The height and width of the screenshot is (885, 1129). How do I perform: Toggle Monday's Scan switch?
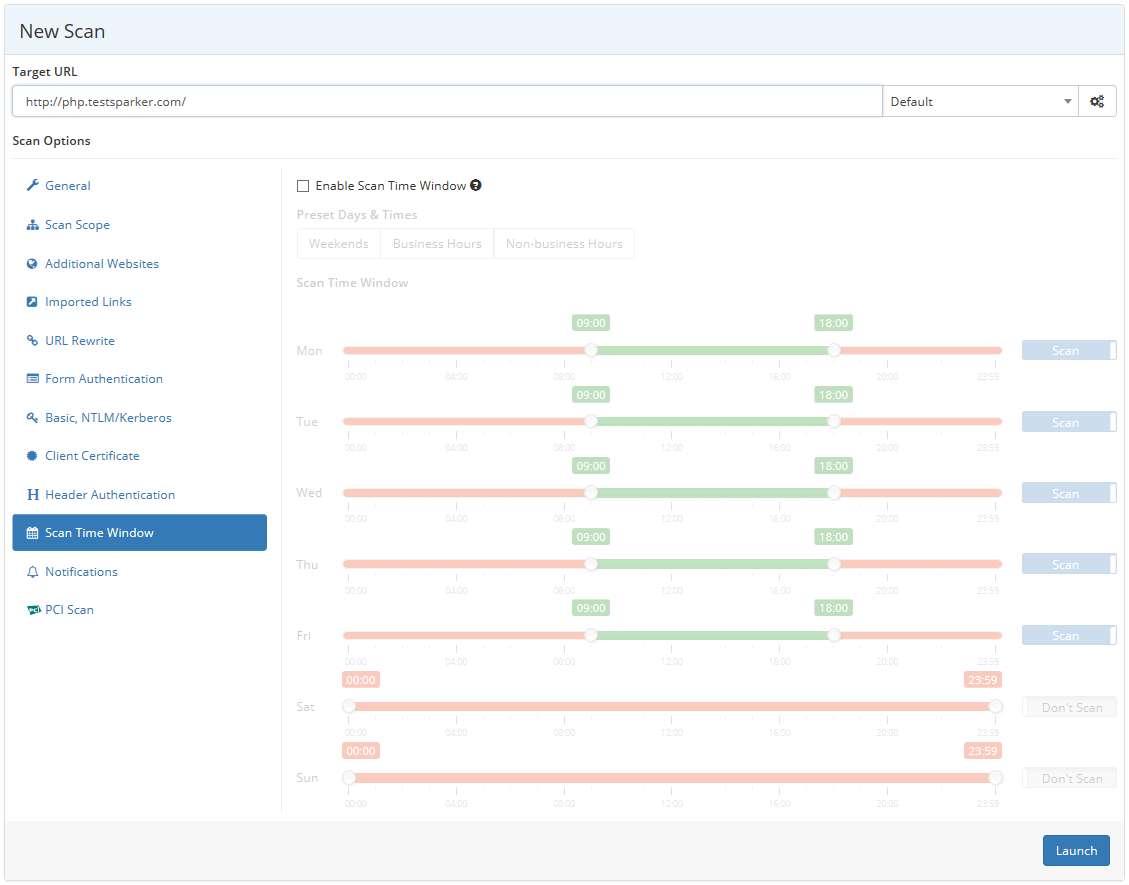(1068, 350)
